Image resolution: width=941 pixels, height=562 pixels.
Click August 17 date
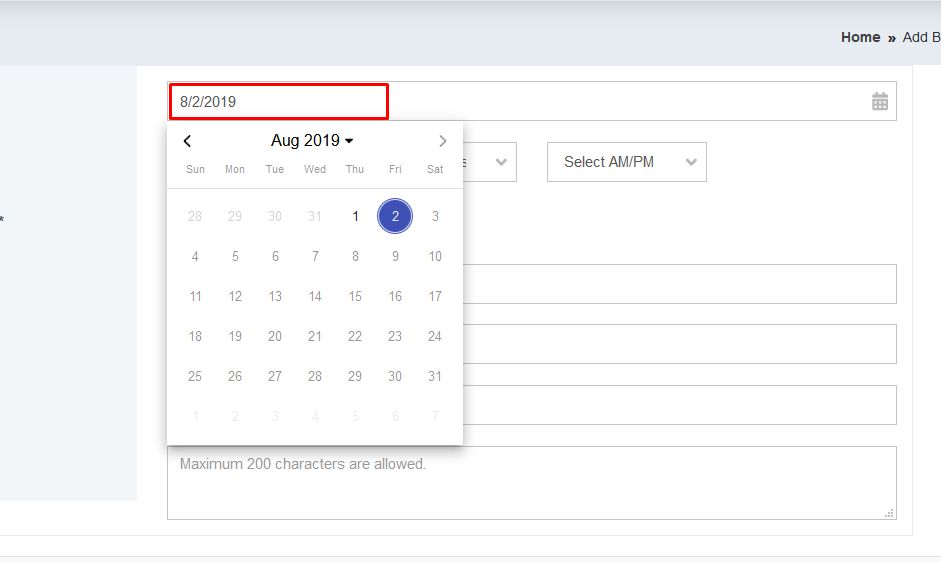tap(435, 297)
